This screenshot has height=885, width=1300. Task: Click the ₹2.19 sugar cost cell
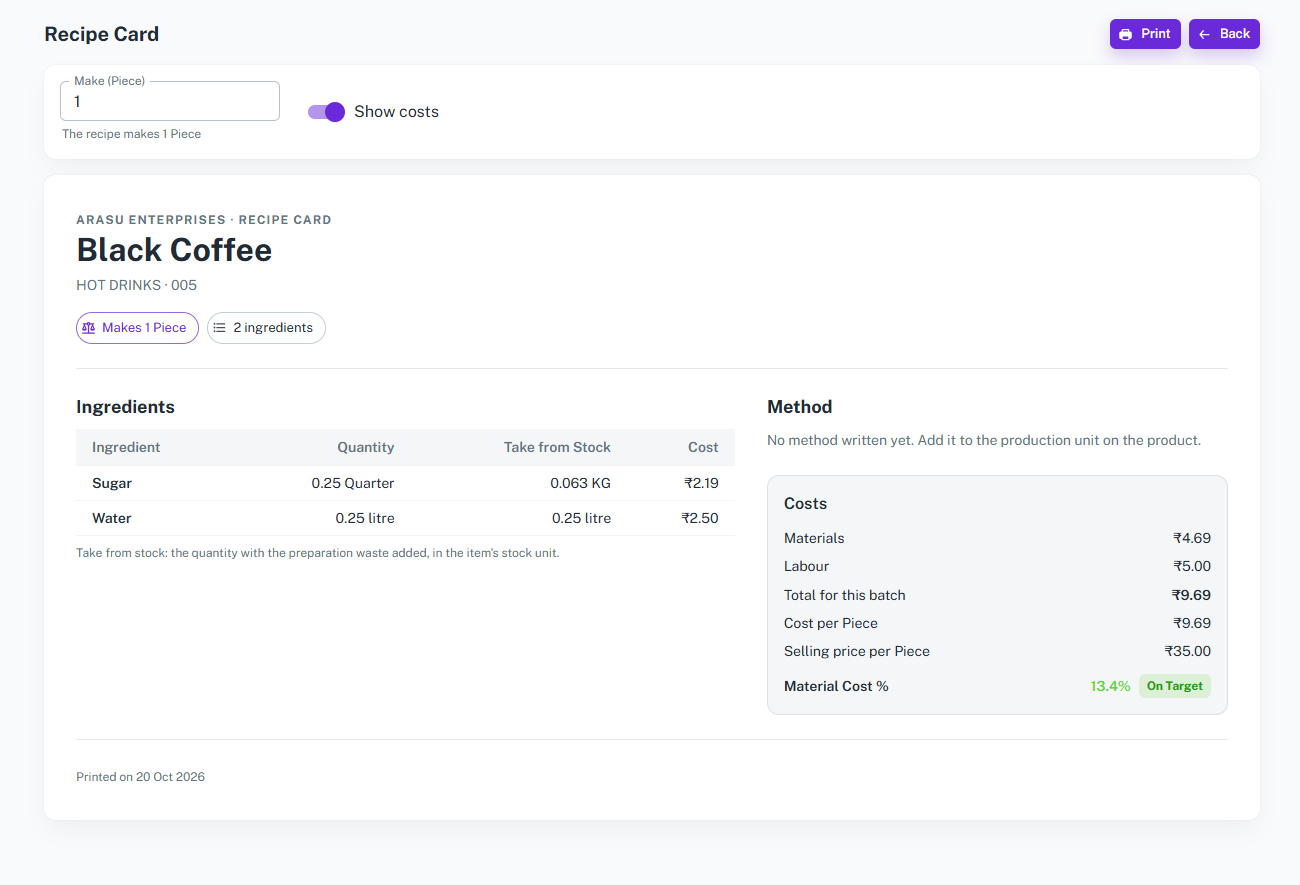pyautogui.click(x=701, y=483)
